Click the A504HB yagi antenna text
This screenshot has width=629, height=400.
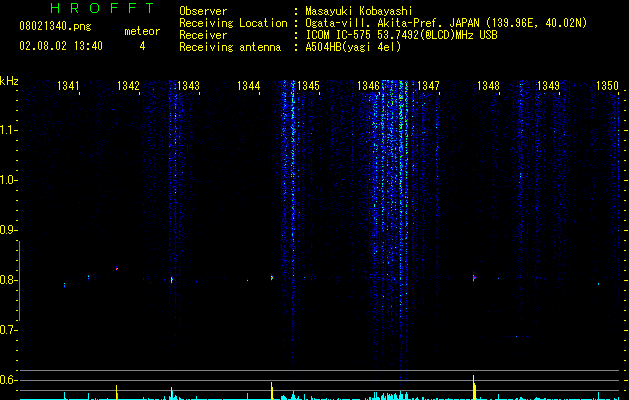click(x=353, y=47)
